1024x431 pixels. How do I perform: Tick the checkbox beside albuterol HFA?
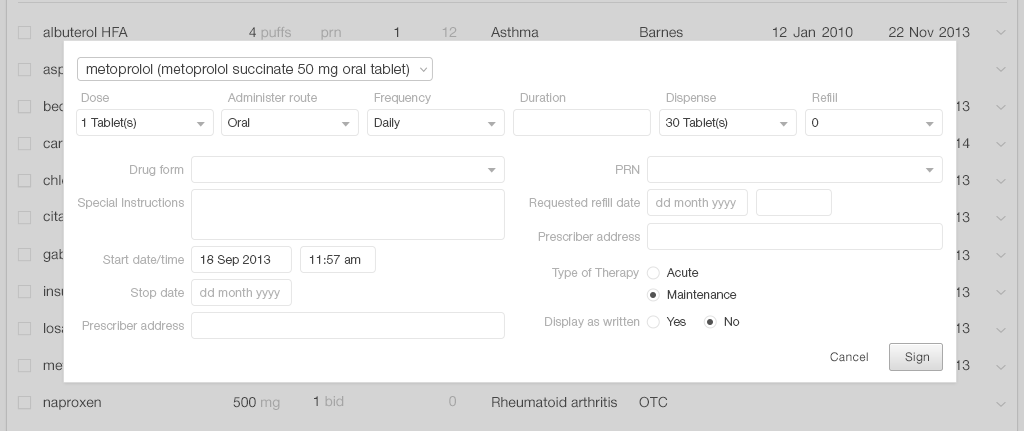pyautogui.click(x=25, y=33)
